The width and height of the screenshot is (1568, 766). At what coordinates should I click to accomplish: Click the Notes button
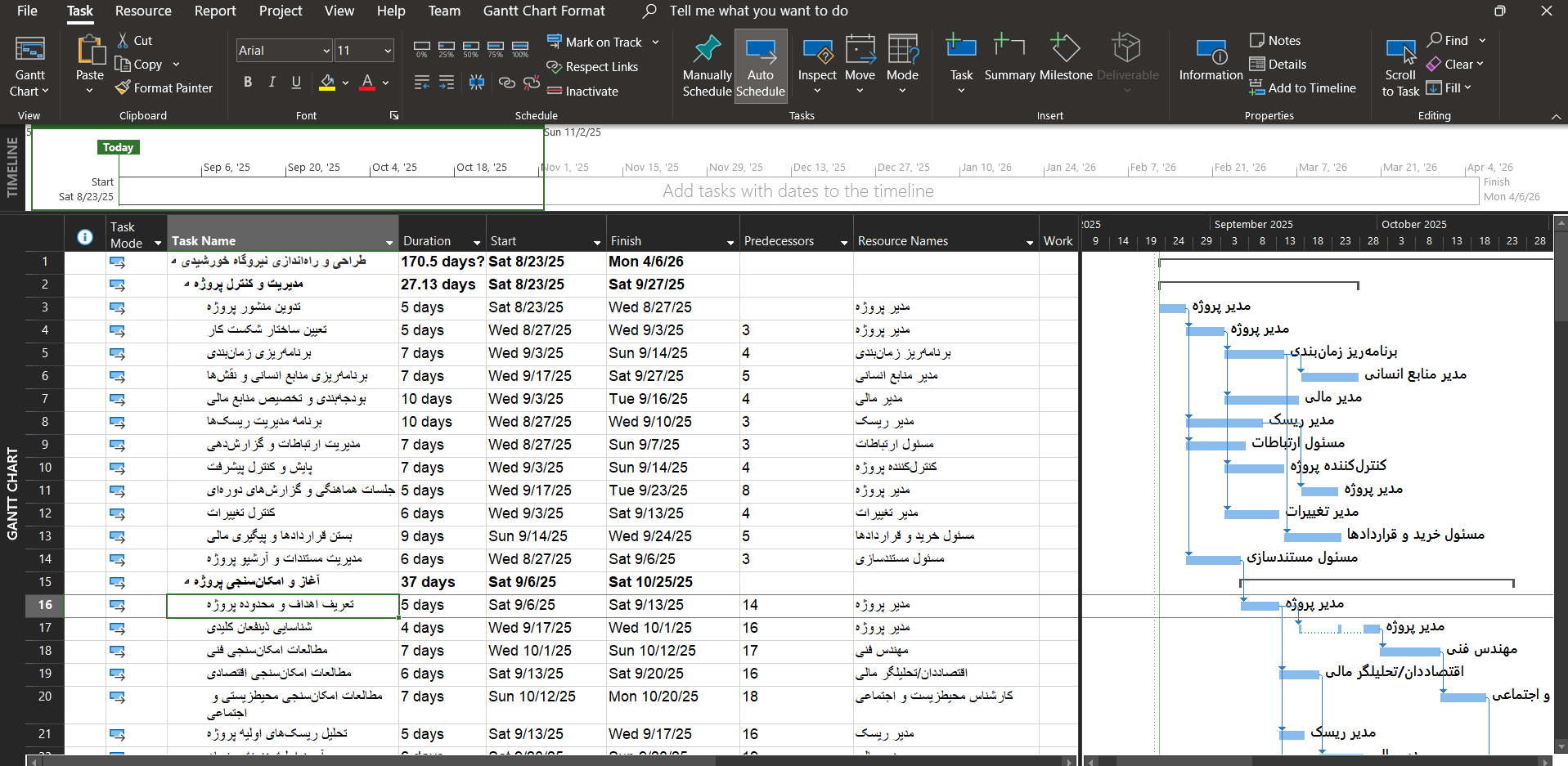pyautogui.click(x=1275, y=41)
